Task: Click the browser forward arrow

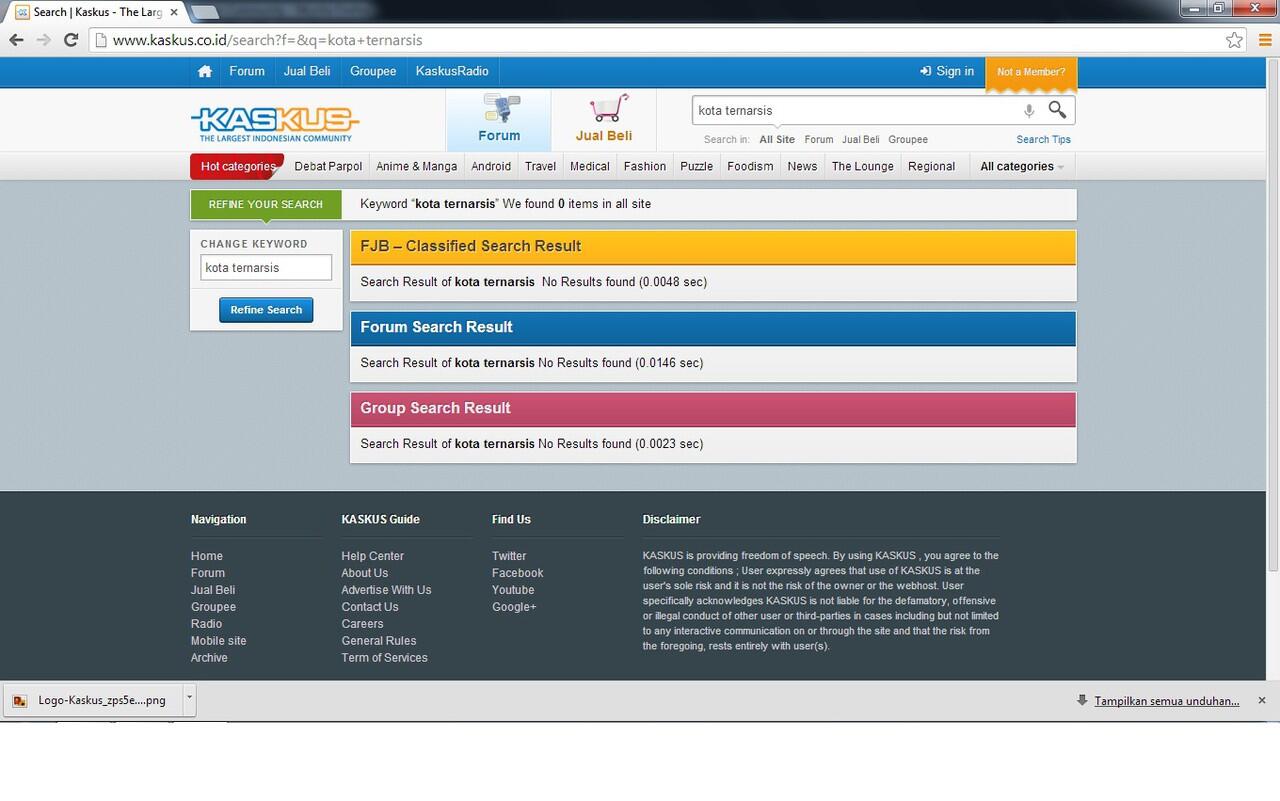Action: point(43,40)
